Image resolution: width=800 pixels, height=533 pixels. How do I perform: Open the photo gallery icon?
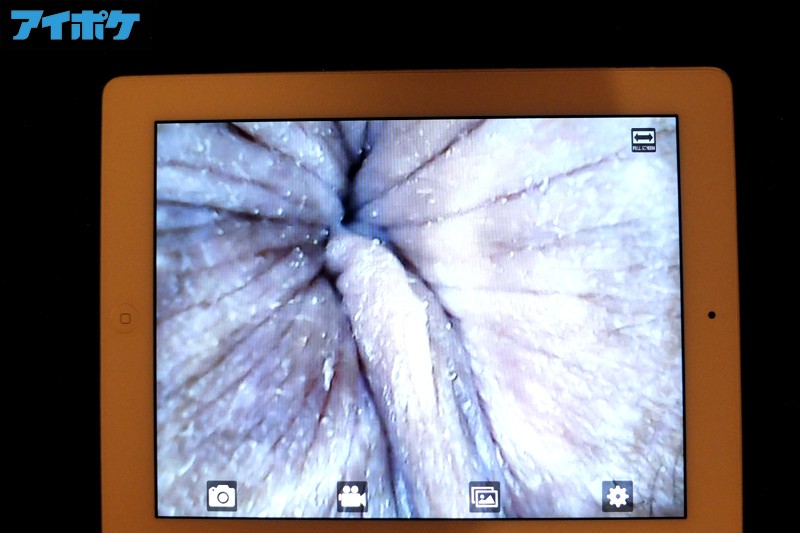(485, 495)
